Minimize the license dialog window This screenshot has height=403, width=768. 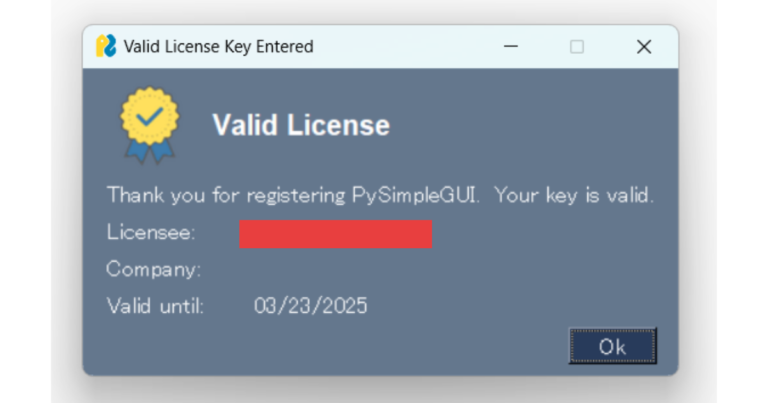(510, 47)
